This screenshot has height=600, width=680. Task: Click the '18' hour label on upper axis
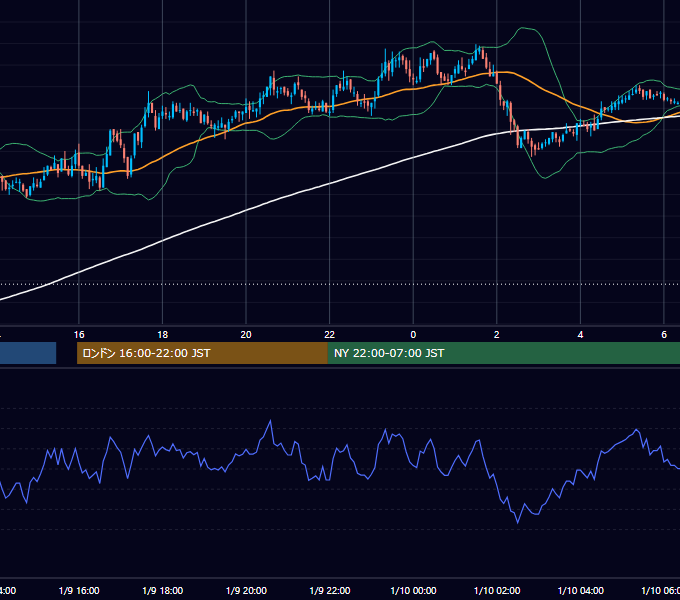tap(163, 335)
